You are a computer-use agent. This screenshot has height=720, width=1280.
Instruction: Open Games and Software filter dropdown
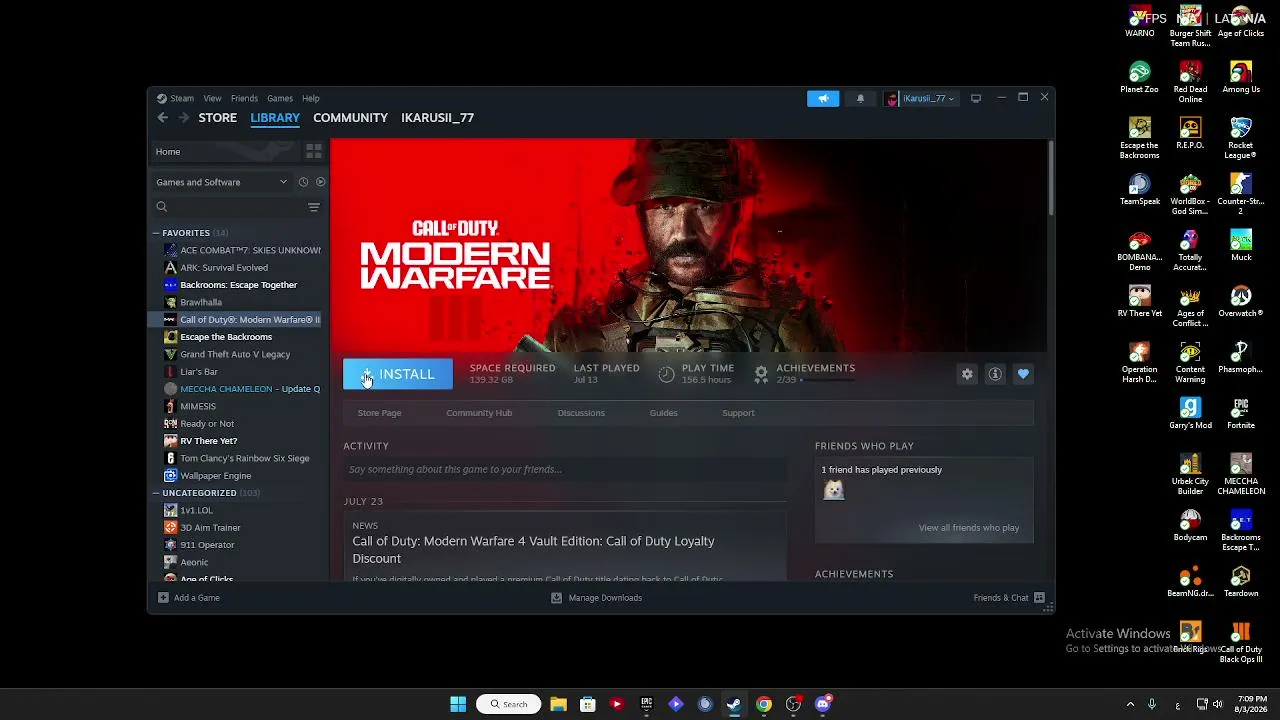point(221,182)
